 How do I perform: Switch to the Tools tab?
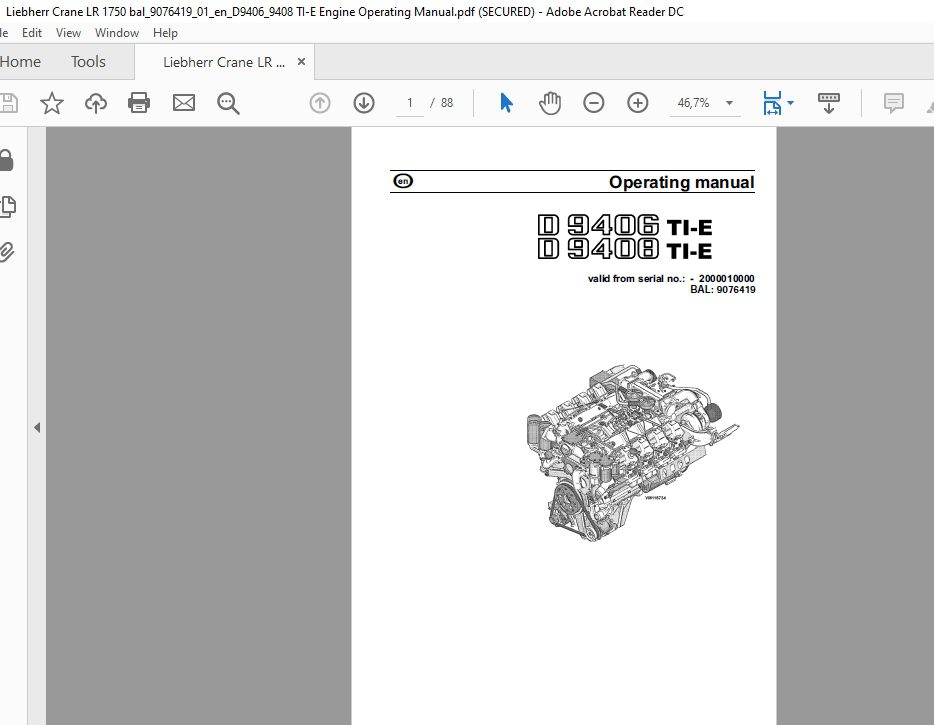pos(88,61)
